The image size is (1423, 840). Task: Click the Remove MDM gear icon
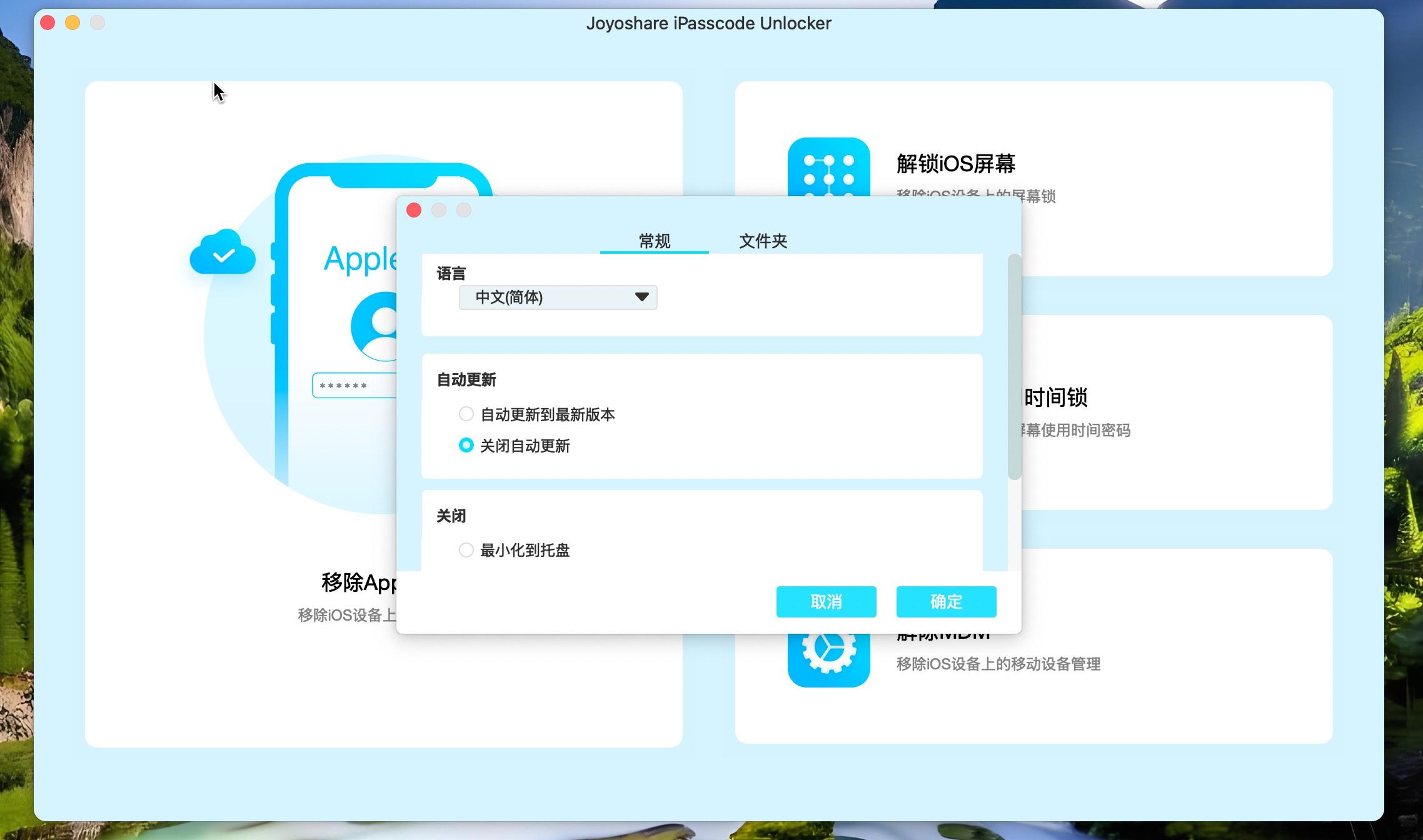pos(828,660)
